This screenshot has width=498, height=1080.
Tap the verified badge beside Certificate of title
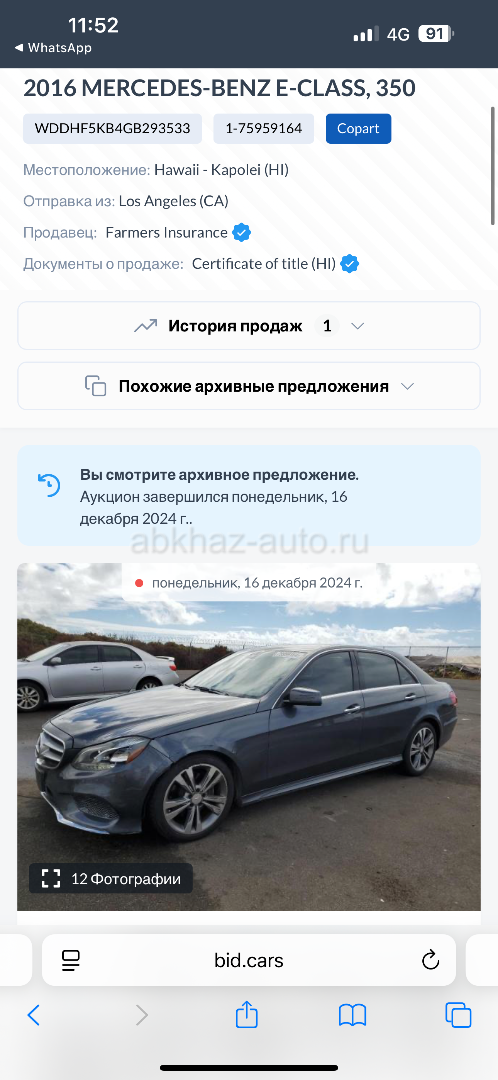point(350,264)
